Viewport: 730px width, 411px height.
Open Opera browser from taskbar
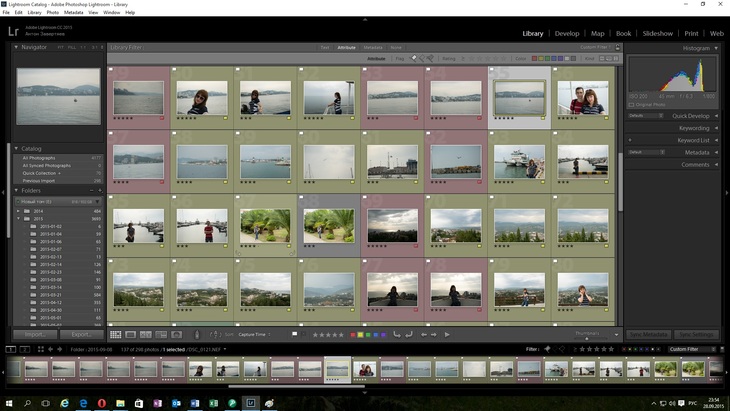pyautogui.click(x=101, y=403)
